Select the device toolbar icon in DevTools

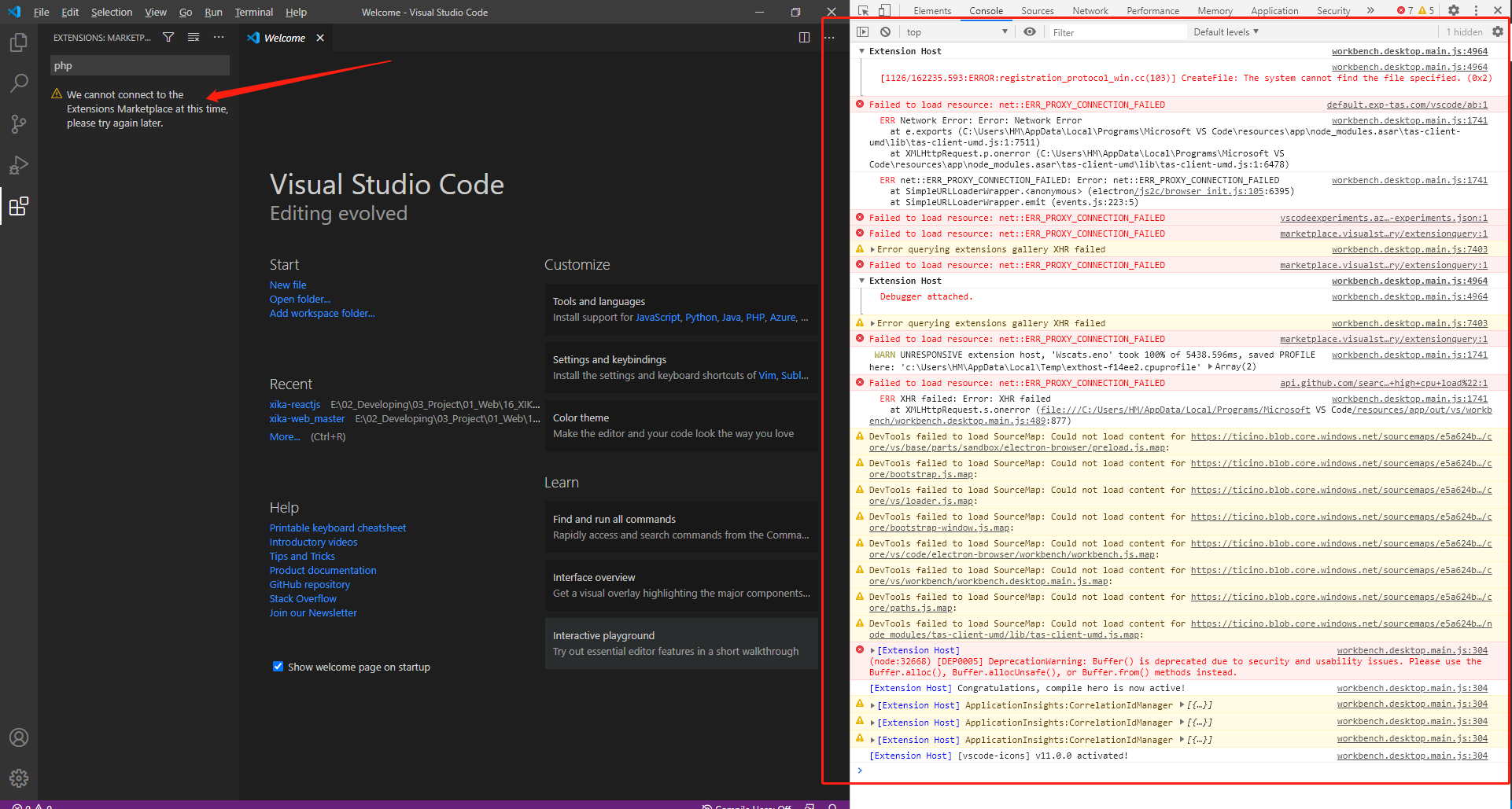[x=884, y=10]
